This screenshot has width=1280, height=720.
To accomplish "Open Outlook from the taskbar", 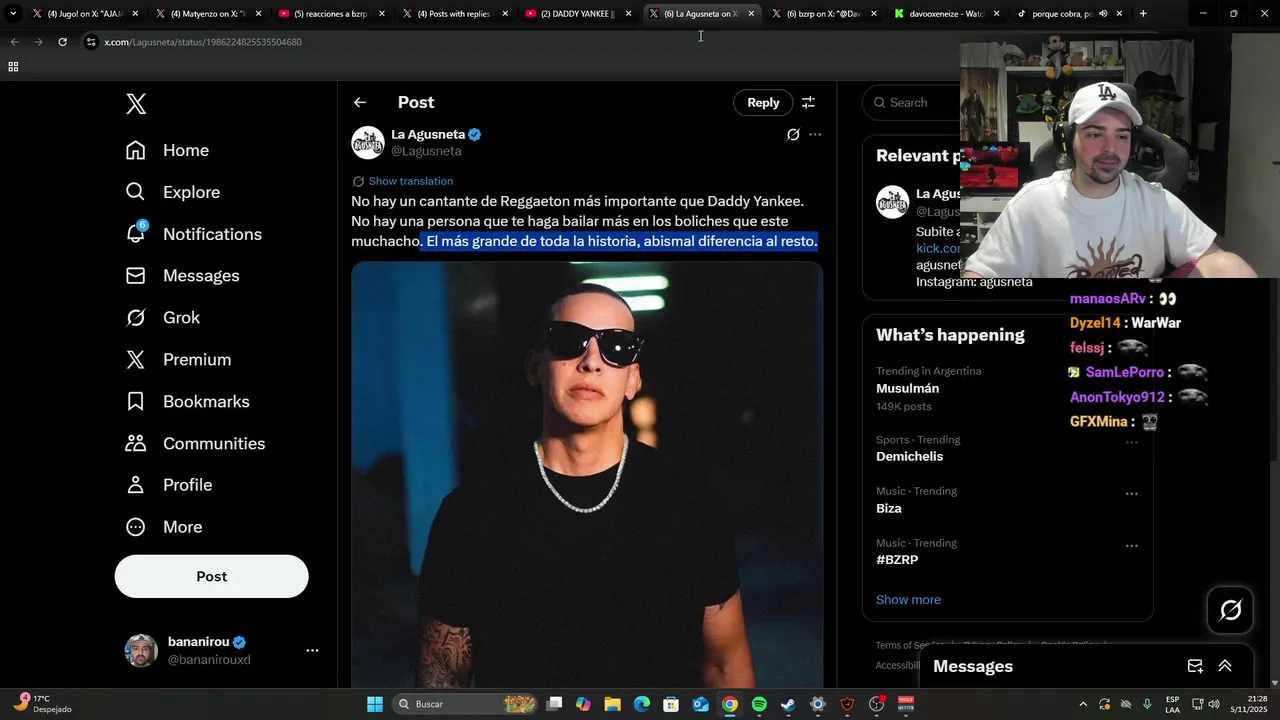I will click(701, 704).
